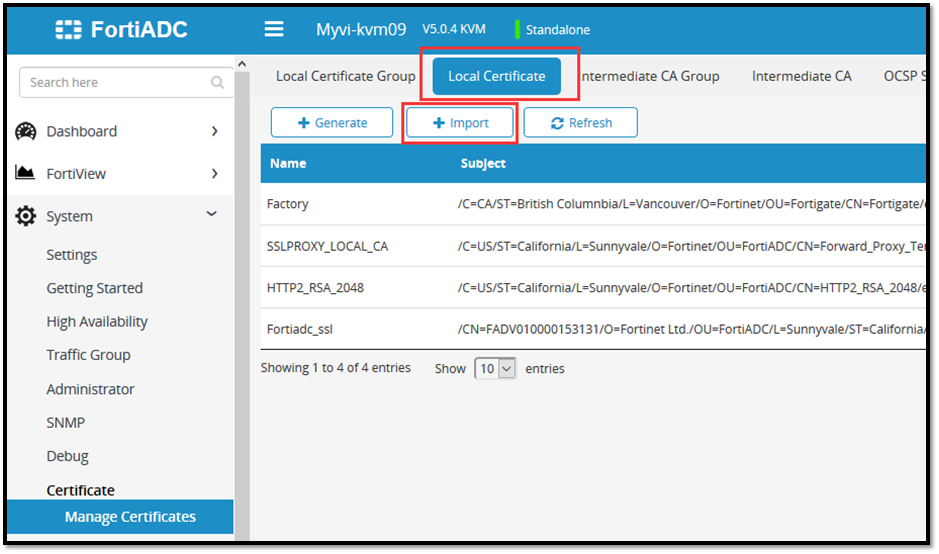Select the SSLPROXY_LOCAL_CA certificate row
This screenshot has height=554, width=939.
(x=593, y=246)
